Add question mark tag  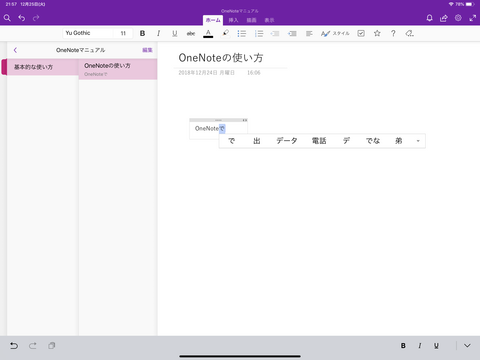click(393, 33)
